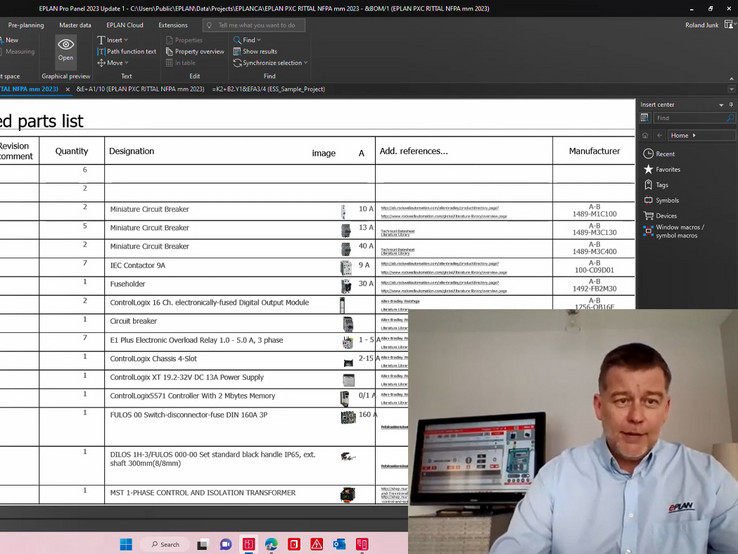Select the 'Fuseholder' designation cell
This screenshot has width=738, height=554.
click(240, 286)
